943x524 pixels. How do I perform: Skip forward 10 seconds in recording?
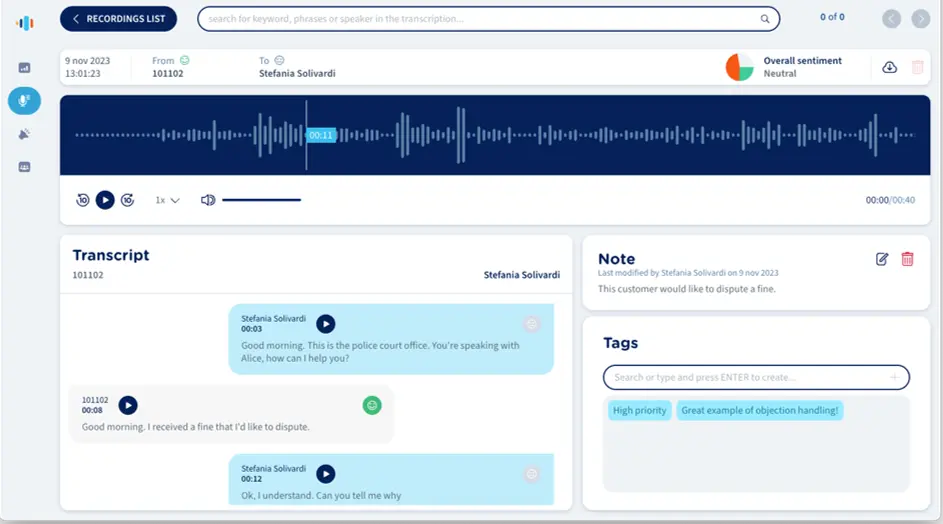[127, 200]
